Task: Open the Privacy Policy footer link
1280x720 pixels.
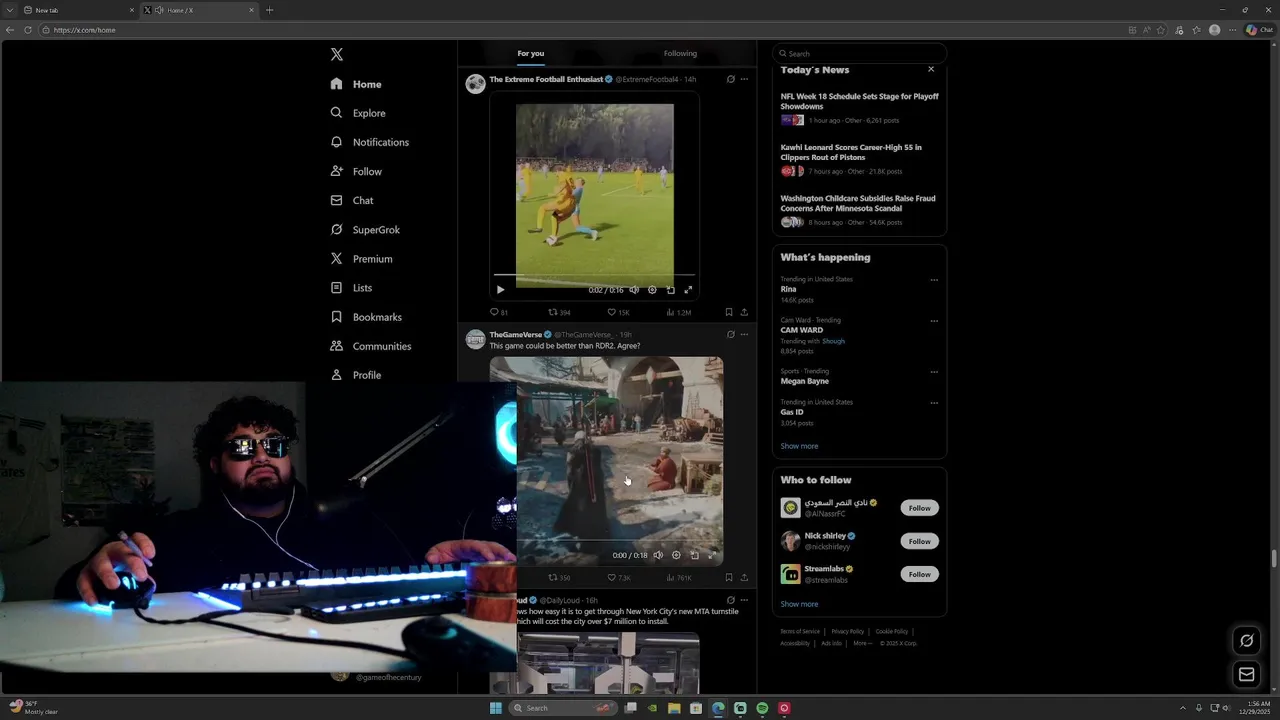Action: pos(847,631)
